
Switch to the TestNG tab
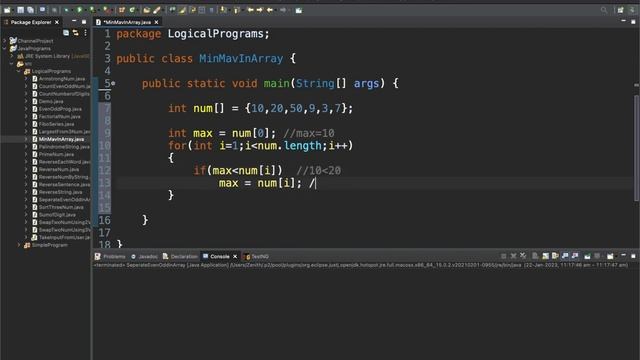(256, 256)
